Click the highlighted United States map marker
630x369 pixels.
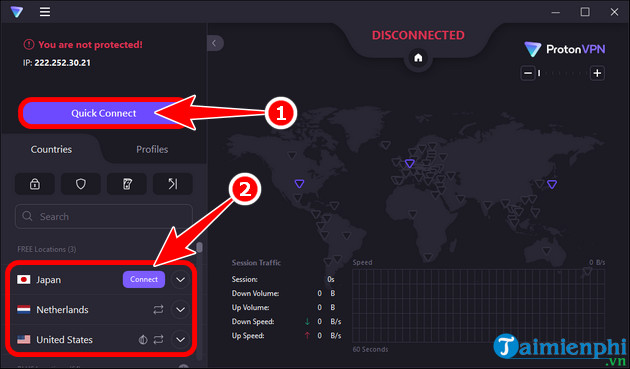pos(299,184)
